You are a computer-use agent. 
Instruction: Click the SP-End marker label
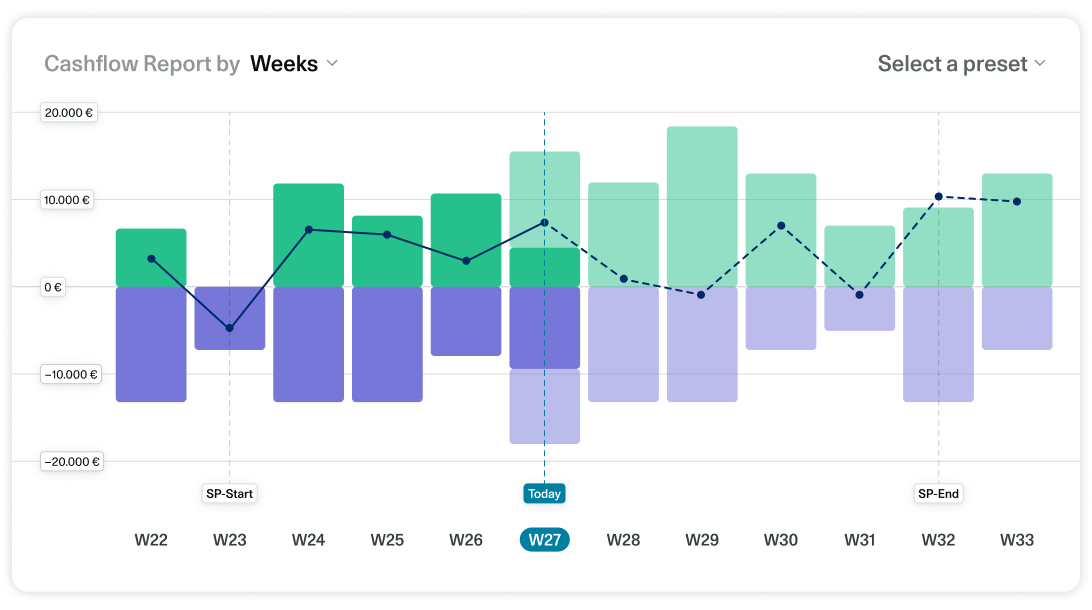938,493
